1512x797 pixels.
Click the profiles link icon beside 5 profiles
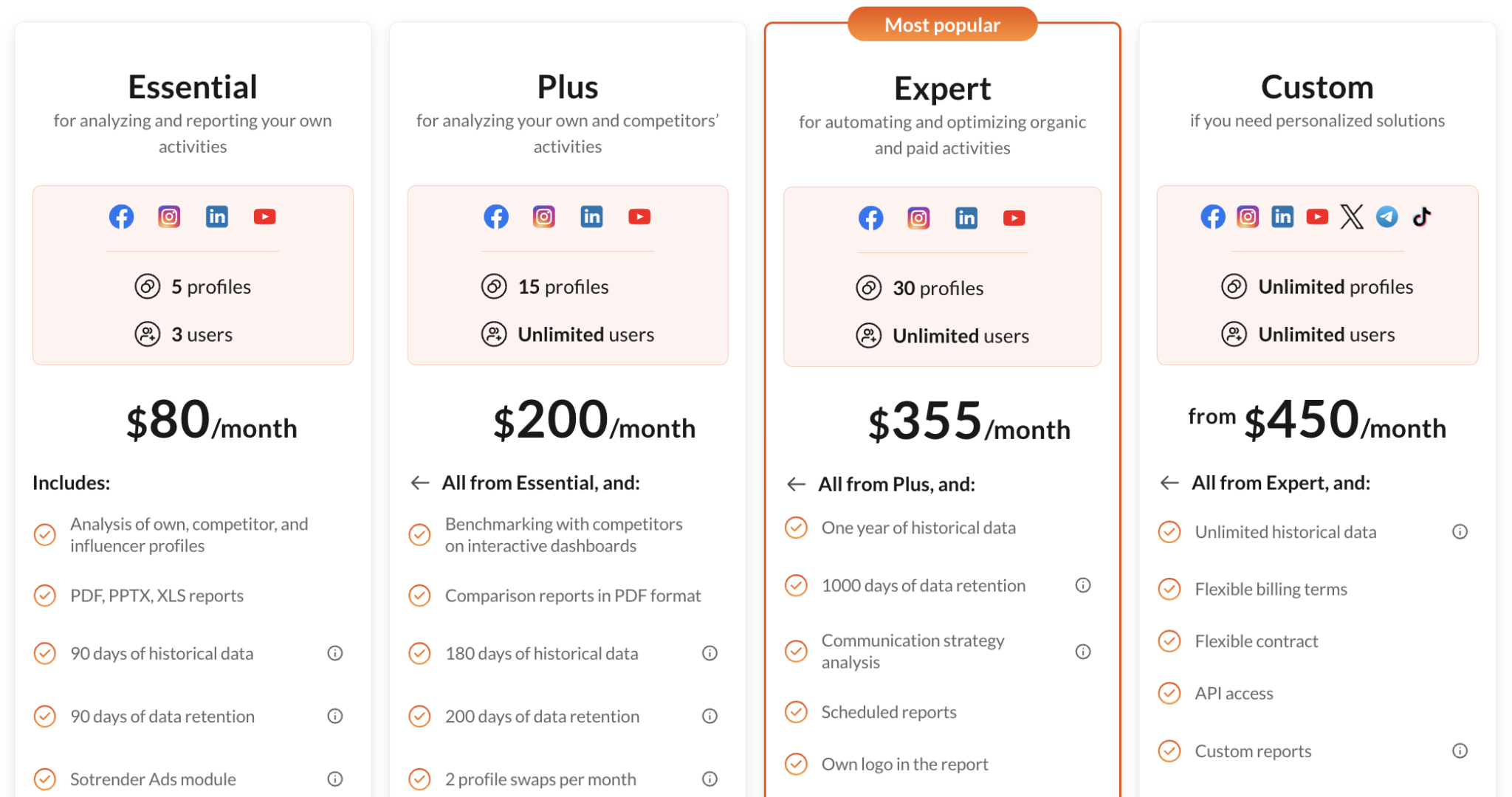148,286
